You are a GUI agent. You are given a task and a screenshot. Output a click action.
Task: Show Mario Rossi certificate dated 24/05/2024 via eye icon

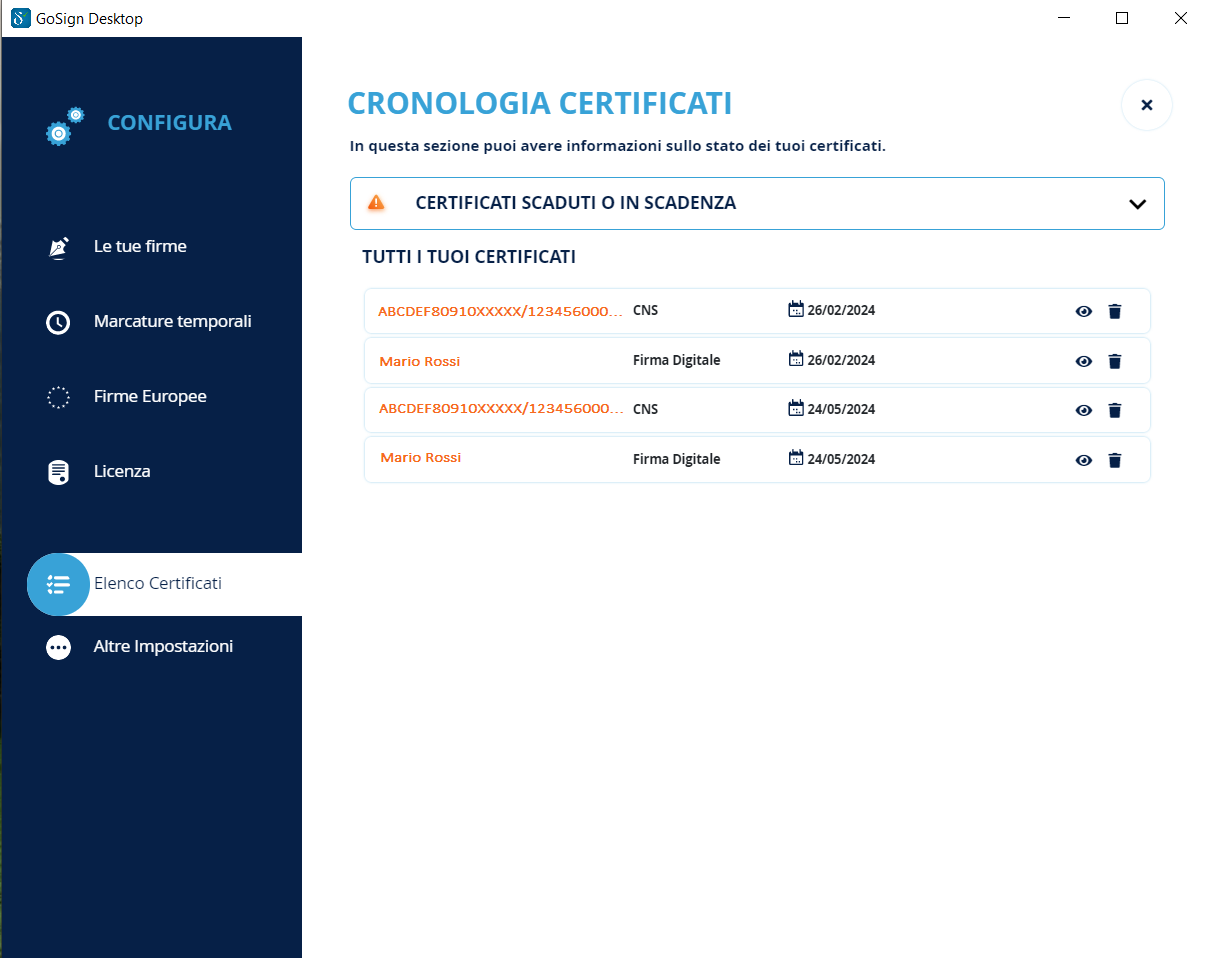coord(1084,460)
